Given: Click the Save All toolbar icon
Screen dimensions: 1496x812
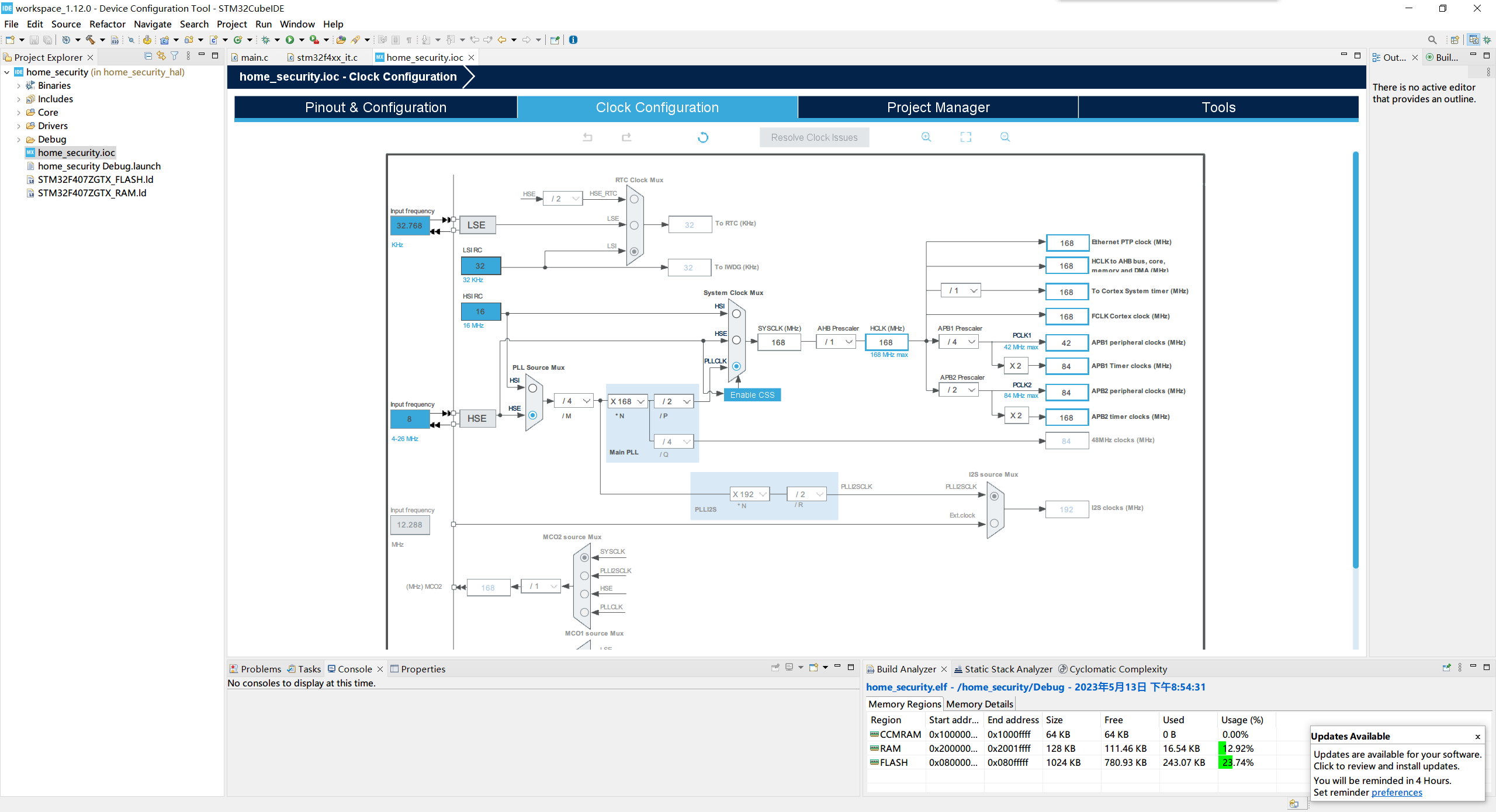Looking at the screenshot, I should [x=48, y=40].
